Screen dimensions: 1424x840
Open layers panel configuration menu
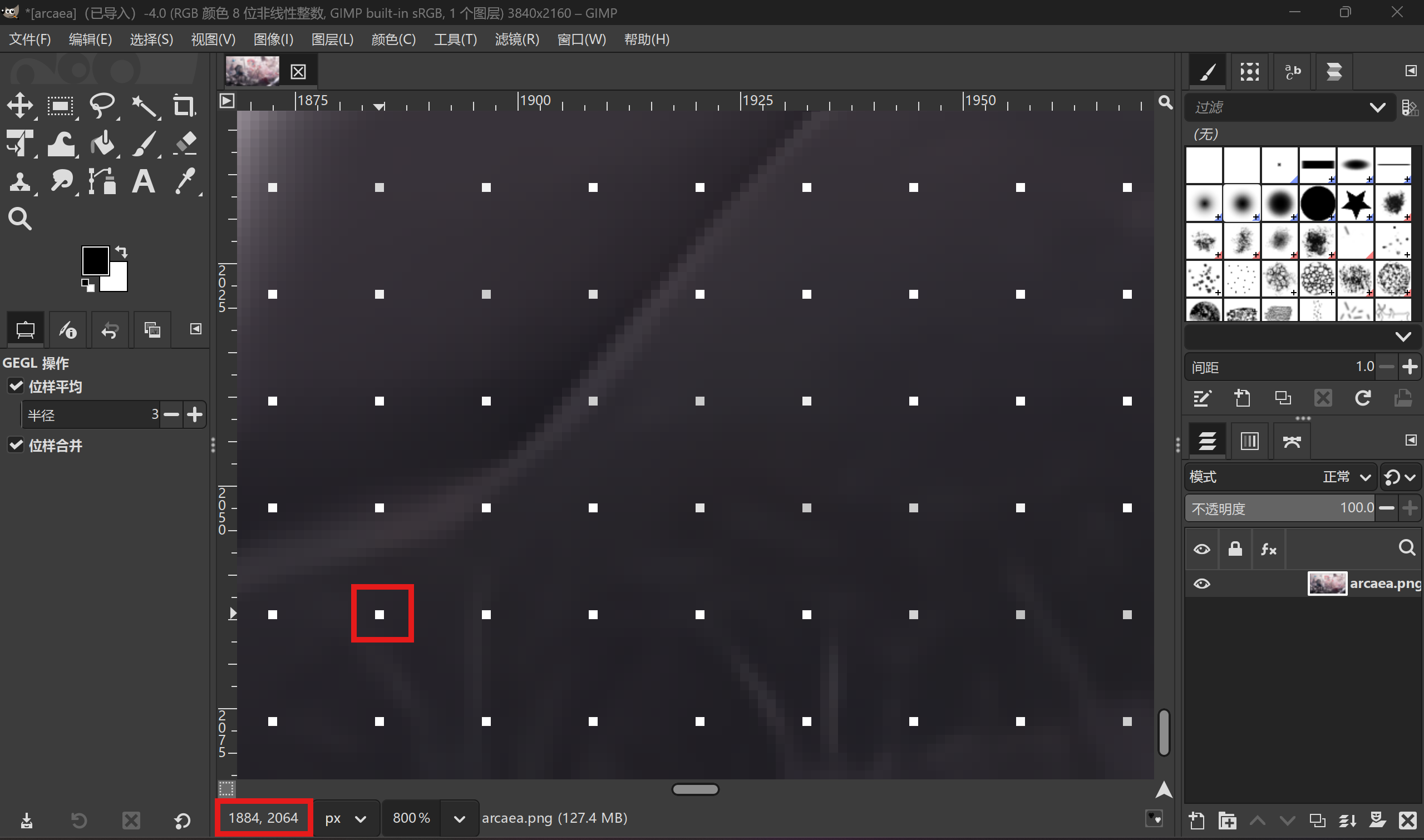click(1411, 440)
